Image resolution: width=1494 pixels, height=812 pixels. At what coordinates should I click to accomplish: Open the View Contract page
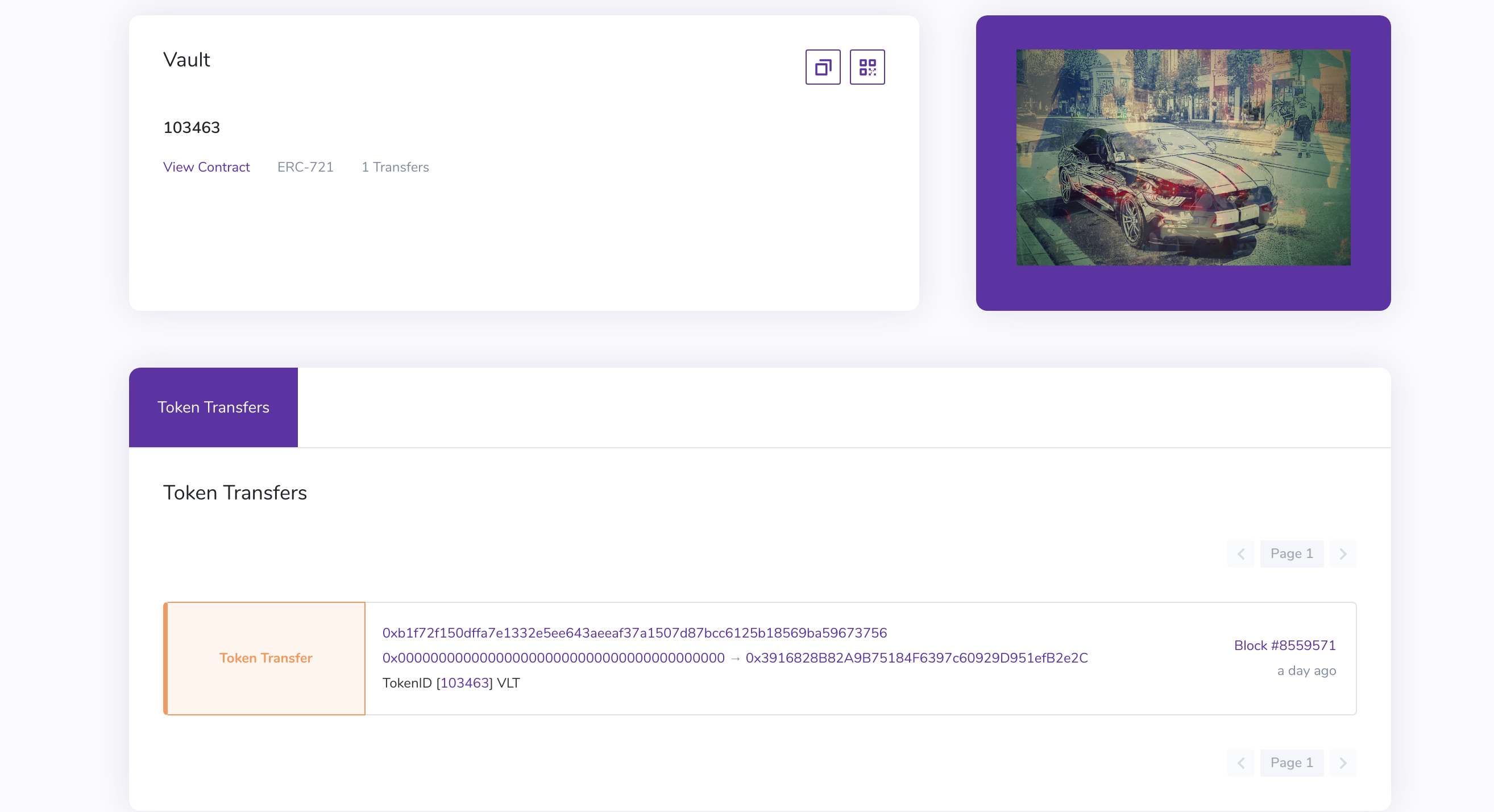point(206,167)
